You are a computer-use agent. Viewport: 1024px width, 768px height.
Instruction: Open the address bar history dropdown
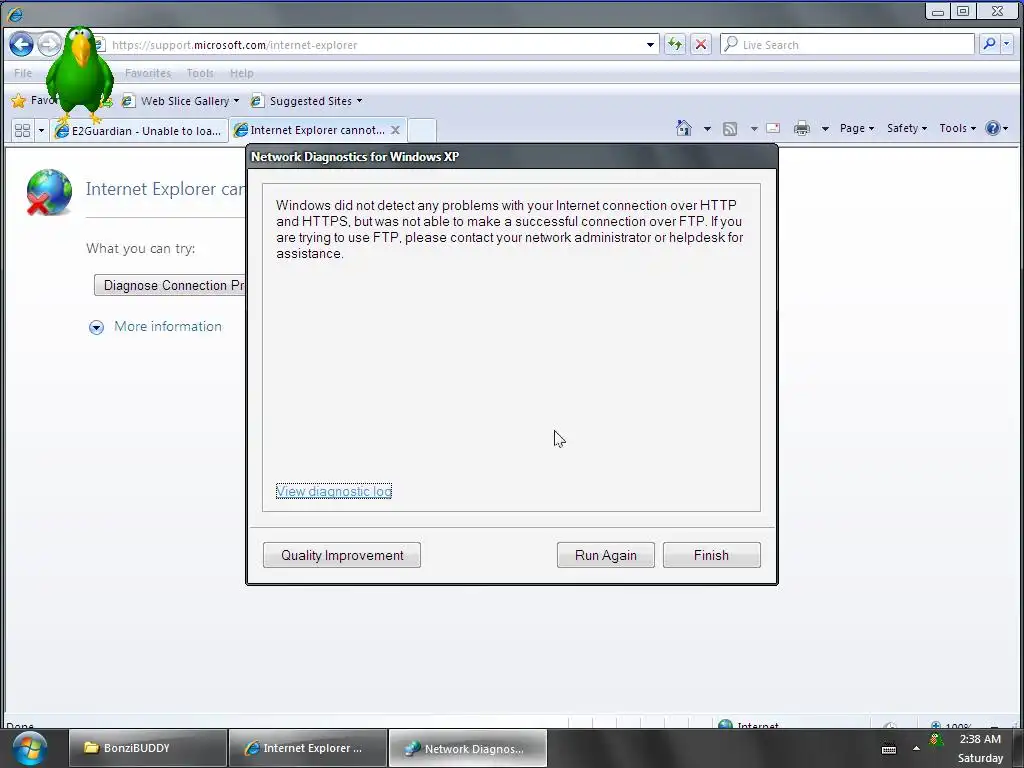[650, 44]
